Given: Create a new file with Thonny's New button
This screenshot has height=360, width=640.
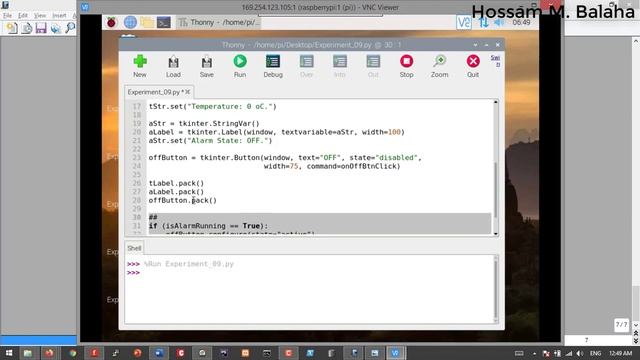Looking at the screenshot, I should (140, 66).
